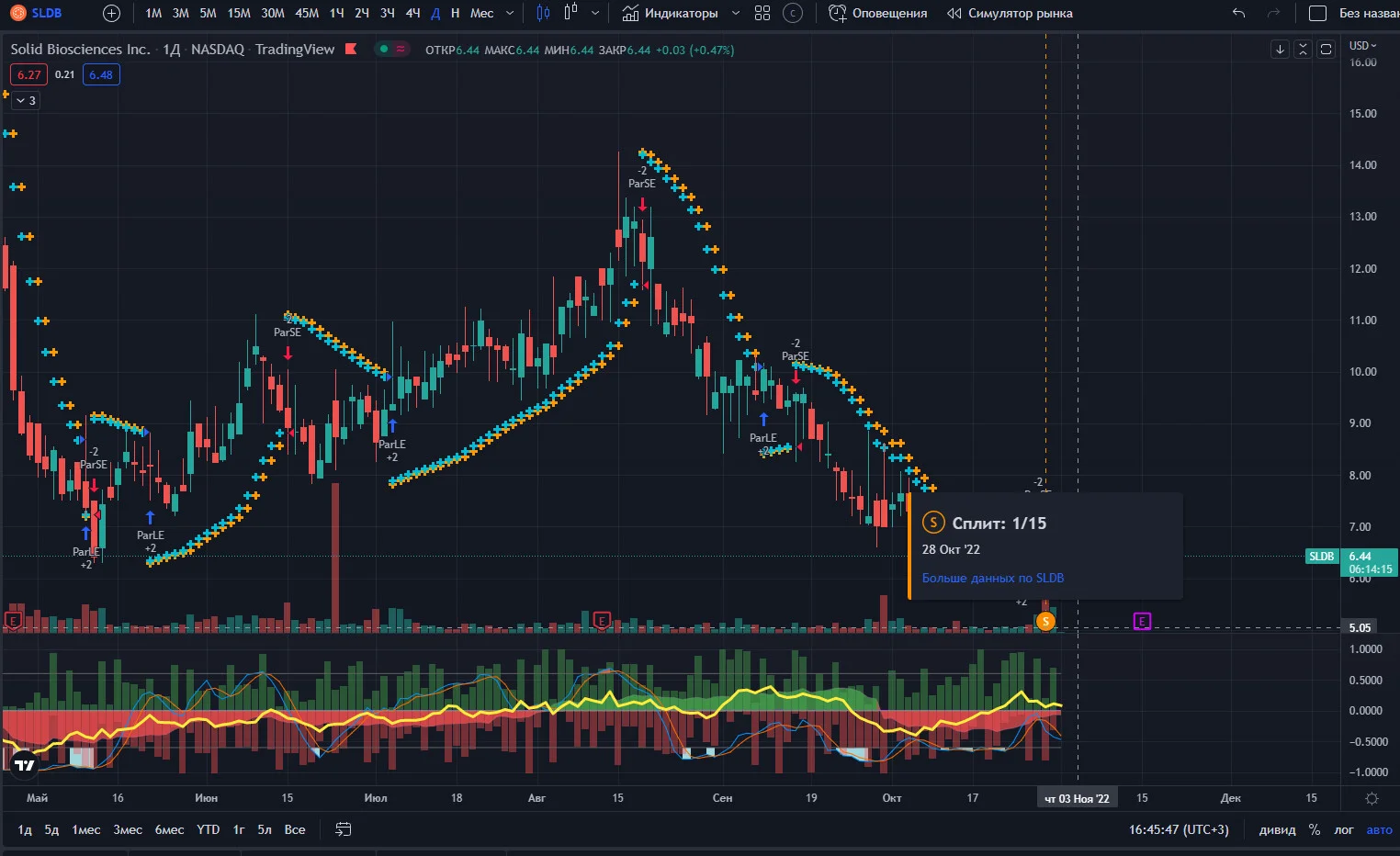Click the orange split S marker
This screenshot has width=1400, height=856.
click(x=1045, y=622)
